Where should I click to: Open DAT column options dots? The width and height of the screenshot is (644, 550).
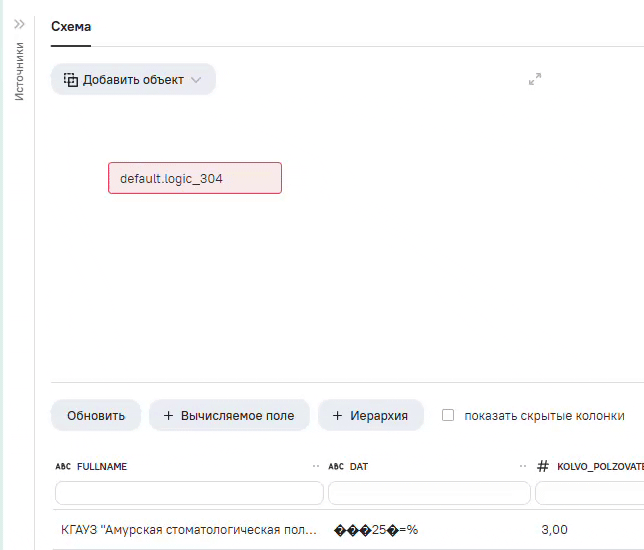522,466
